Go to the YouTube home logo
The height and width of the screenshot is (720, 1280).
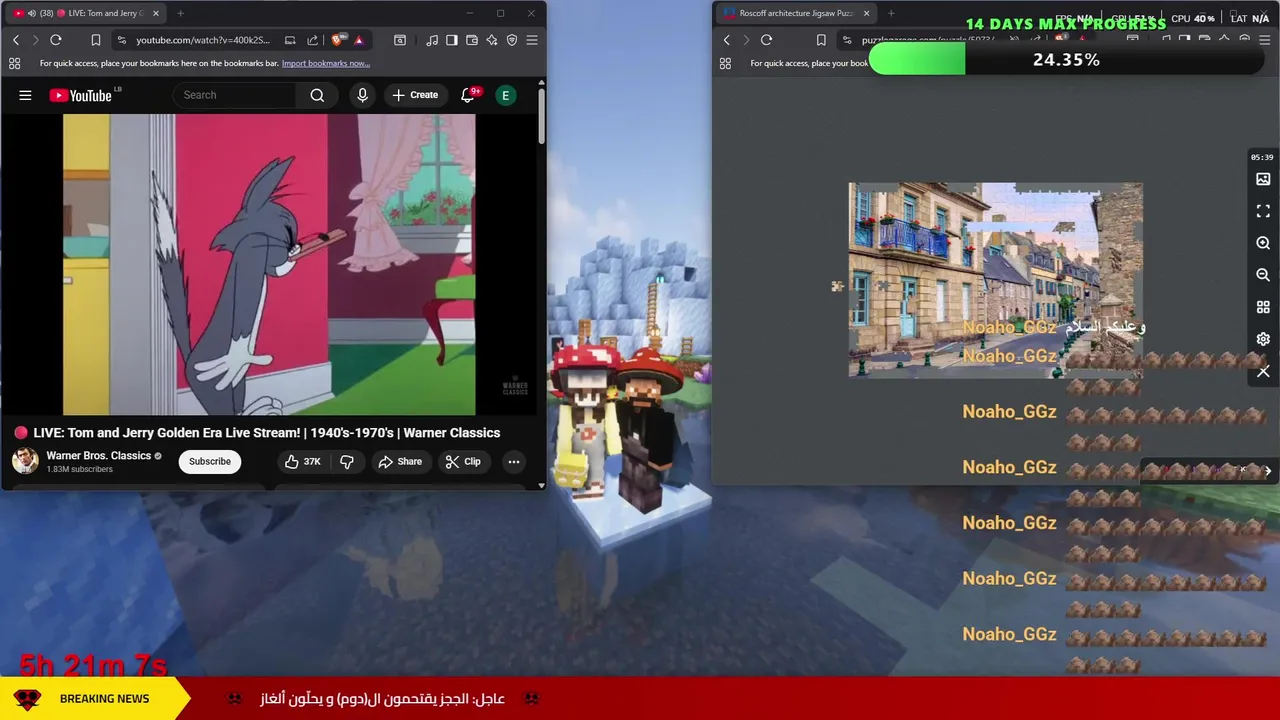(x=80, y=95)
